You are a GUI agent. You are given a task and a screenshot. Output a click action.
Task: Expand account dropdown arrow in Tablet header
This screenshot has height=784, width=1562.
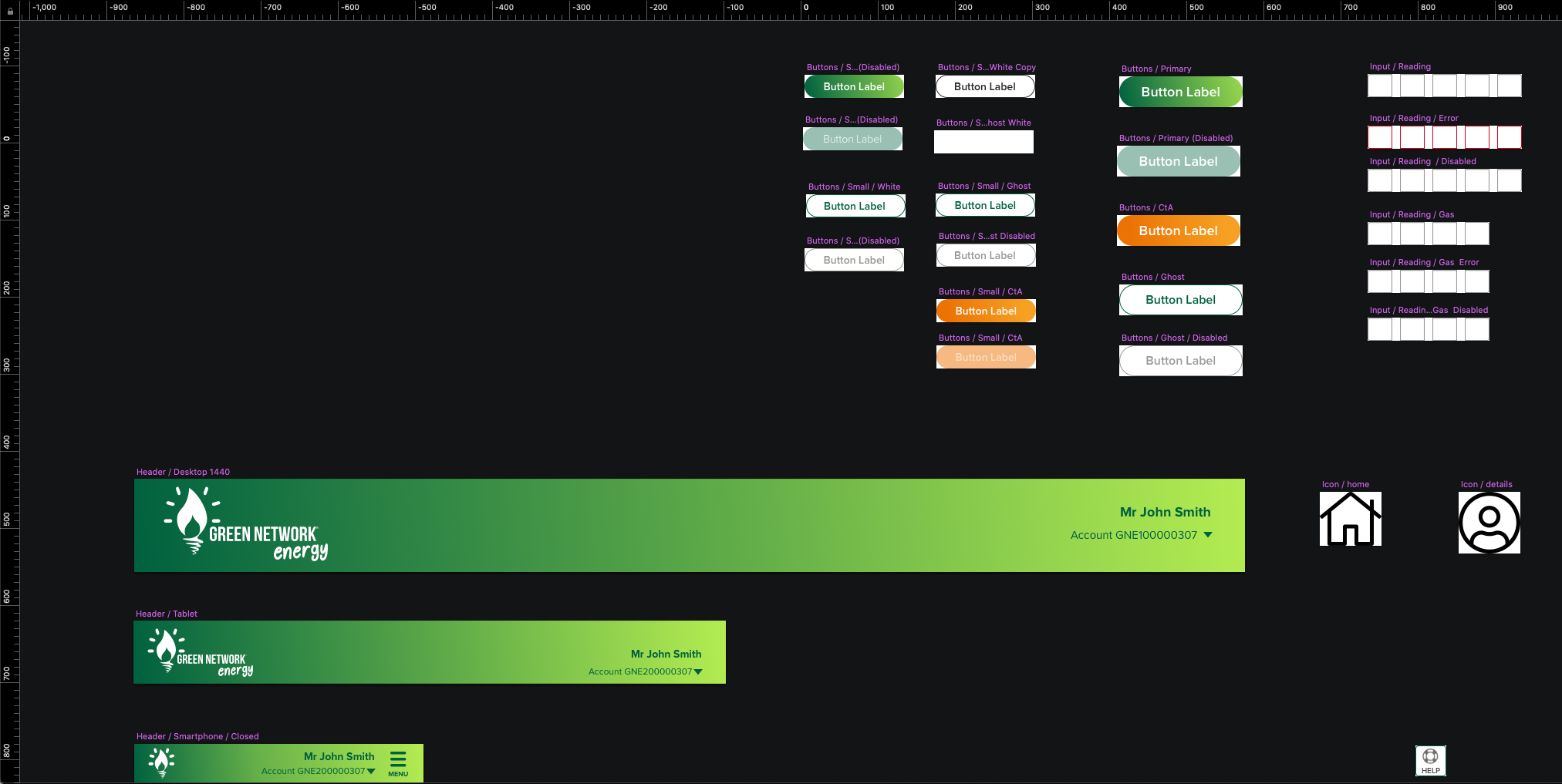698,672
